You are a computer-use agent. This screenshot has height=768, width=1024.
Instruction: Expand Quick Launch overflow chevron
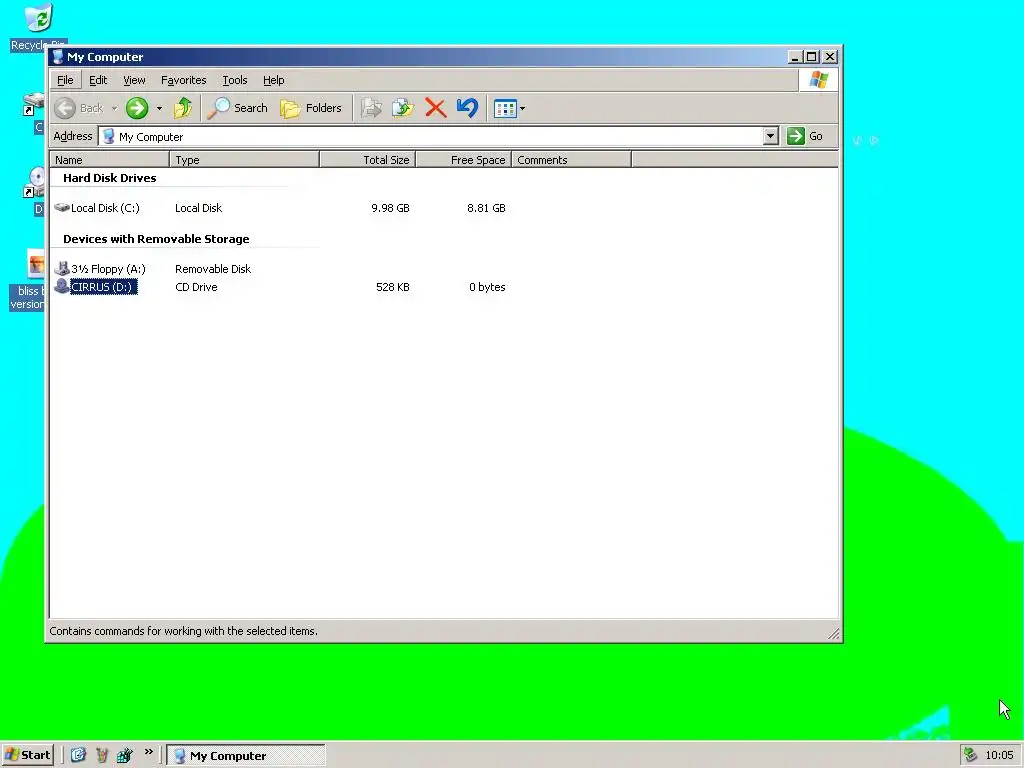[149, 752]
